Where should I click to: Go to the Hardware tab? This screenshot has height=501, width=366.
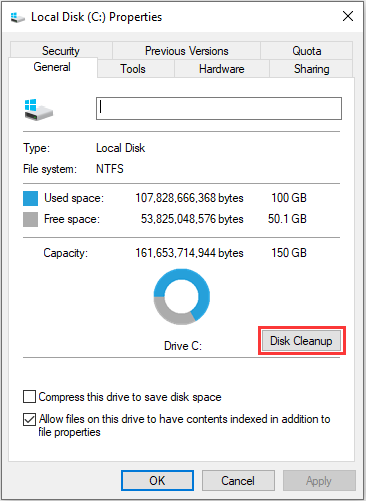coord(222,69)
